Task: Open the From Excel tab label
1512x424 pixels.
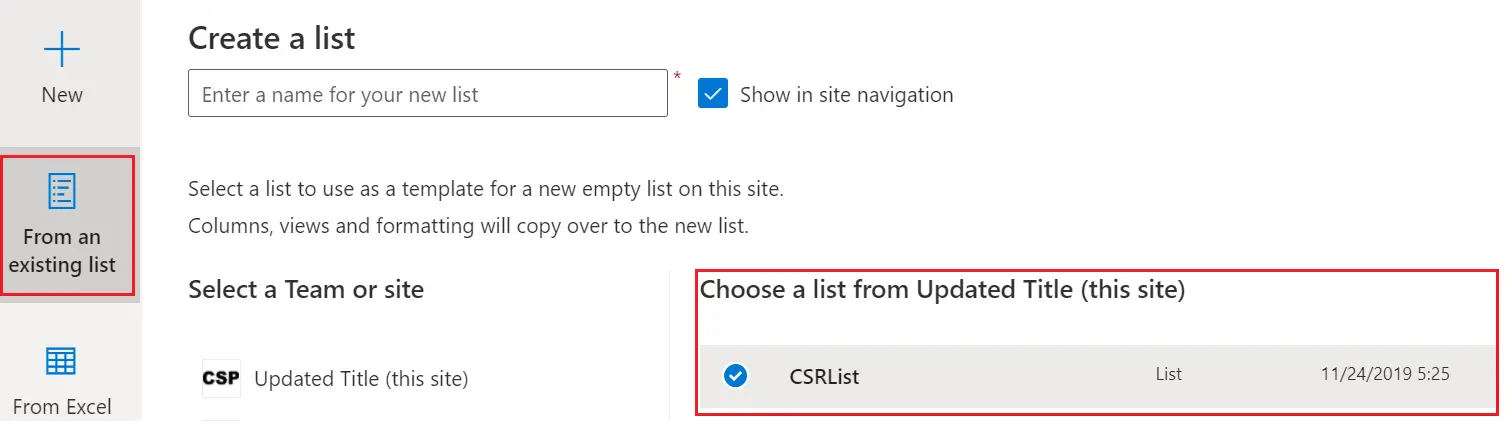Action: pos(62,406)
